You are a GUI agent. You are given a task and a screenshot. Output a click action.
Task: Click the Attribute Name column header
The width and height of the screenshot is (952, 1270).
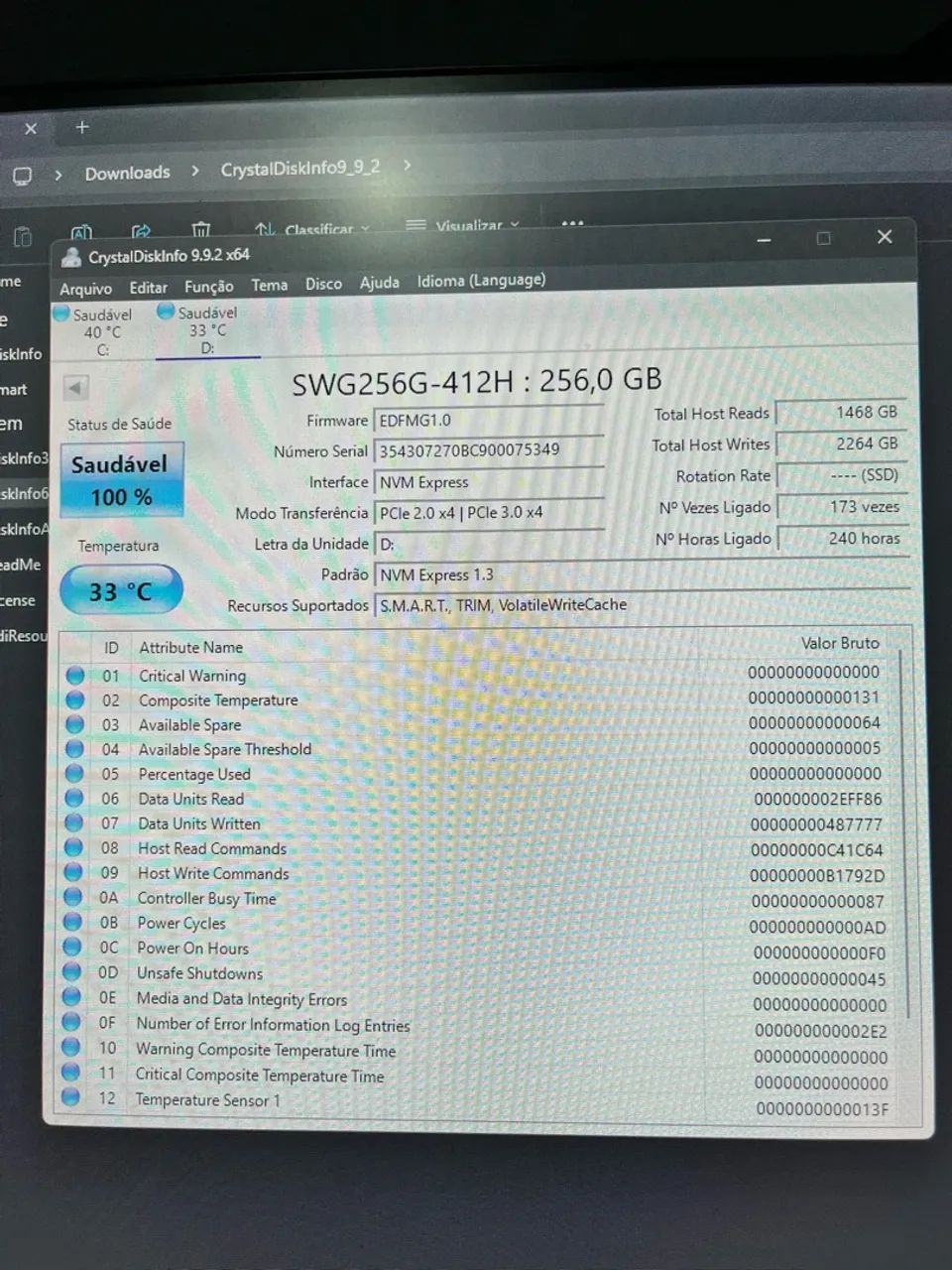pos(190,647)
